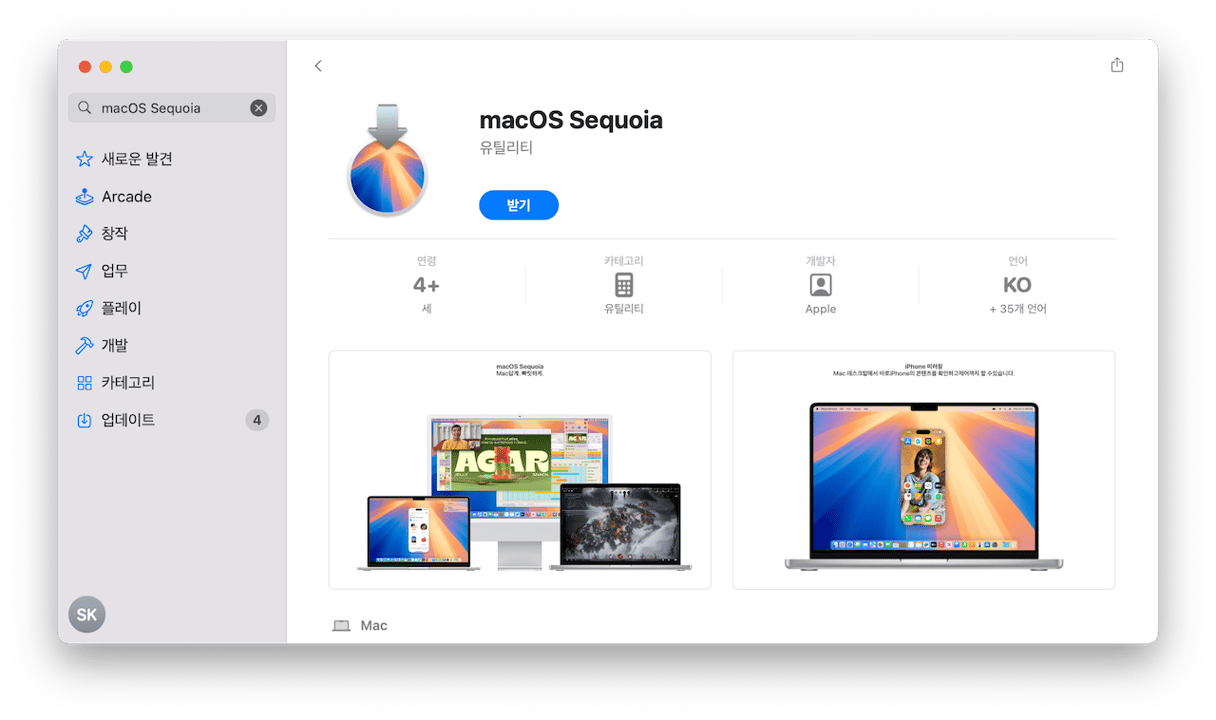Screen dimensions: 1216x720
Task: Open the SK account profile avatar
Action: click(87, 615)
